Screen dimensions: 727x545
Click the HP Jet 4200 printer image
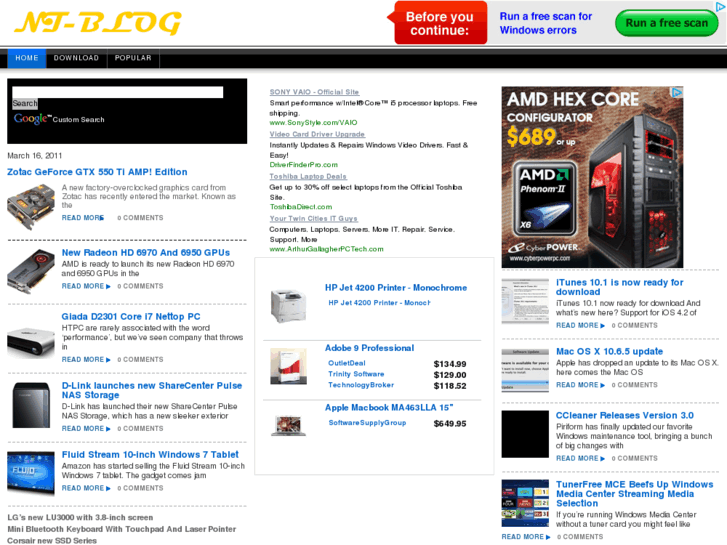(x=288, y=306)
